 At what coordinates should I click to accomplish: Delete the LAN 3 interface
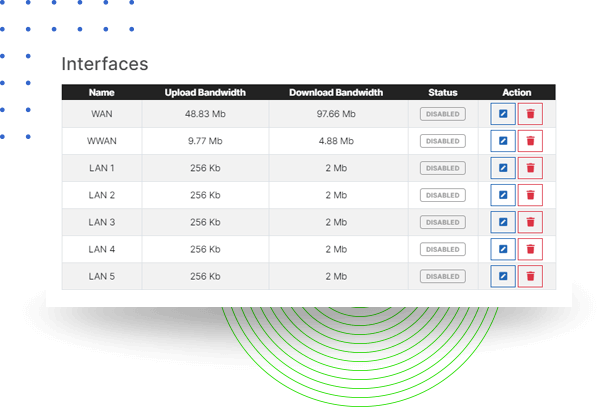tap(530, 222)
